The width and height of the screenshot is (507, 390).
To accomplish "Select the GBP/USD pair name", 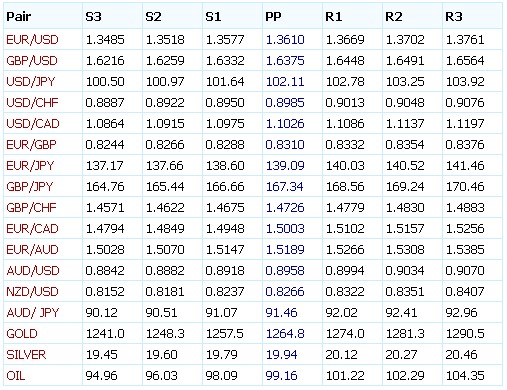I will coord(32,61).
